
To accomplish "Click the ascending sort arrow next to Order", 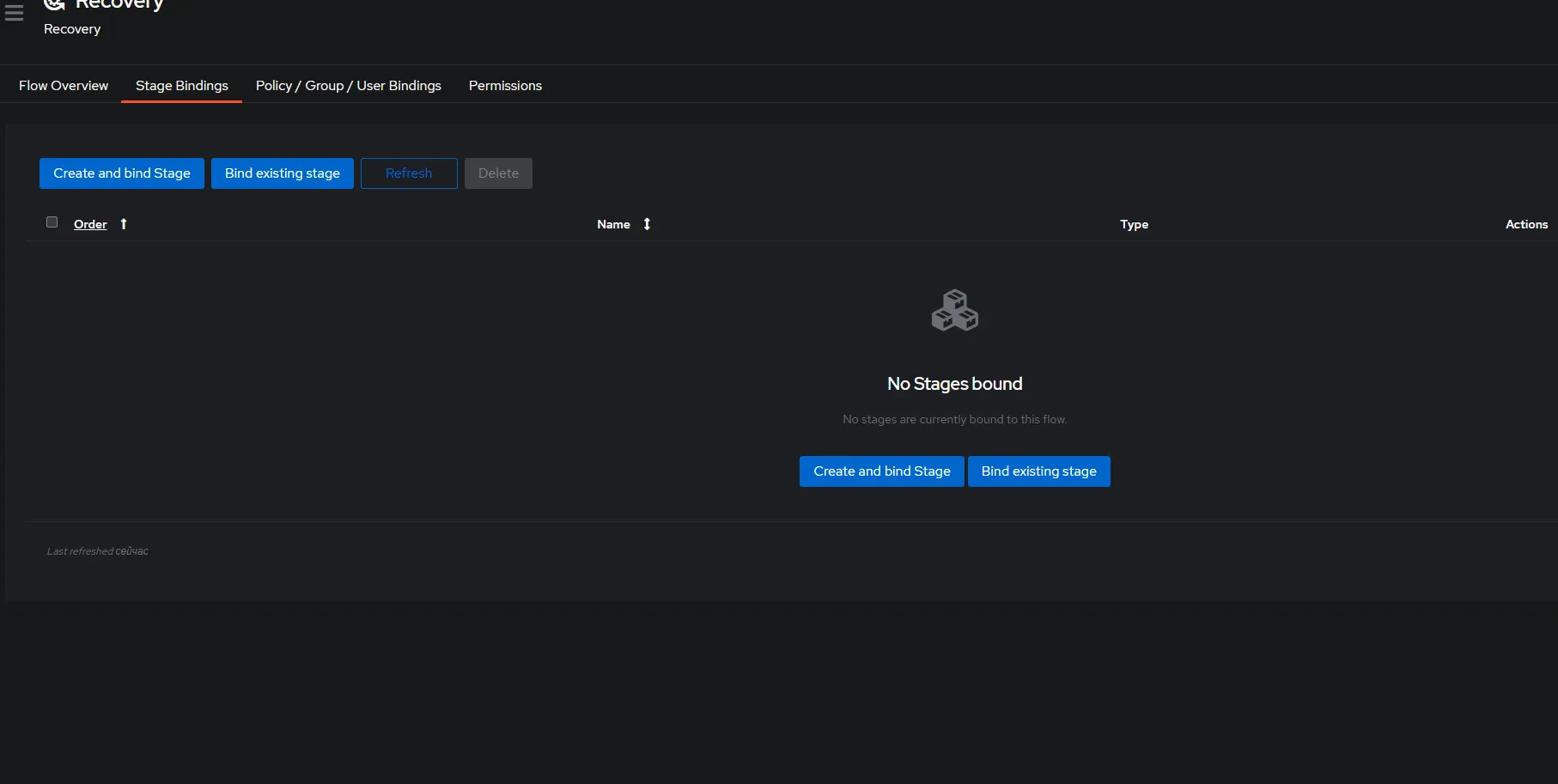I will pos(123,223).
